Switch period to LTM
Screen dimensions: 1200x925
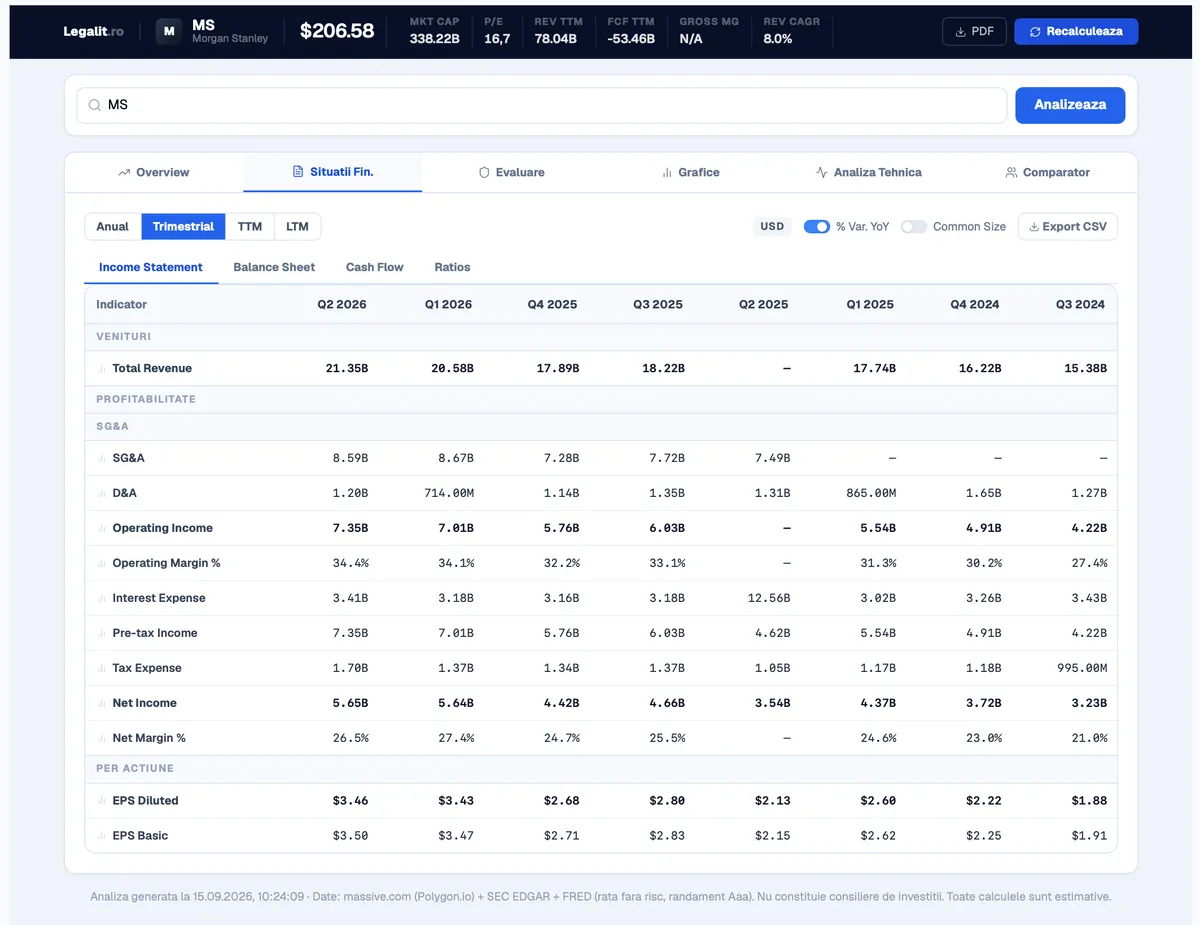point(297,227)
